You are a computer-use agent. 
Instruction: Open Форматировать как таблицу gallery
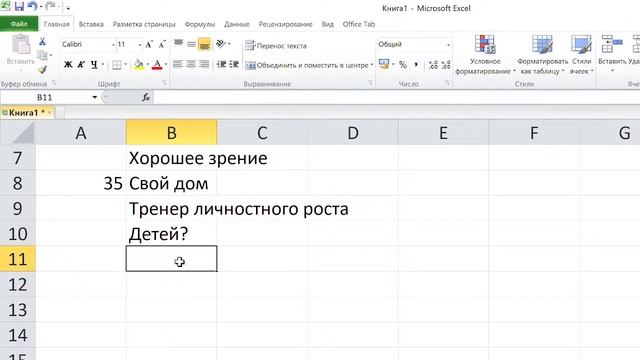542,55
